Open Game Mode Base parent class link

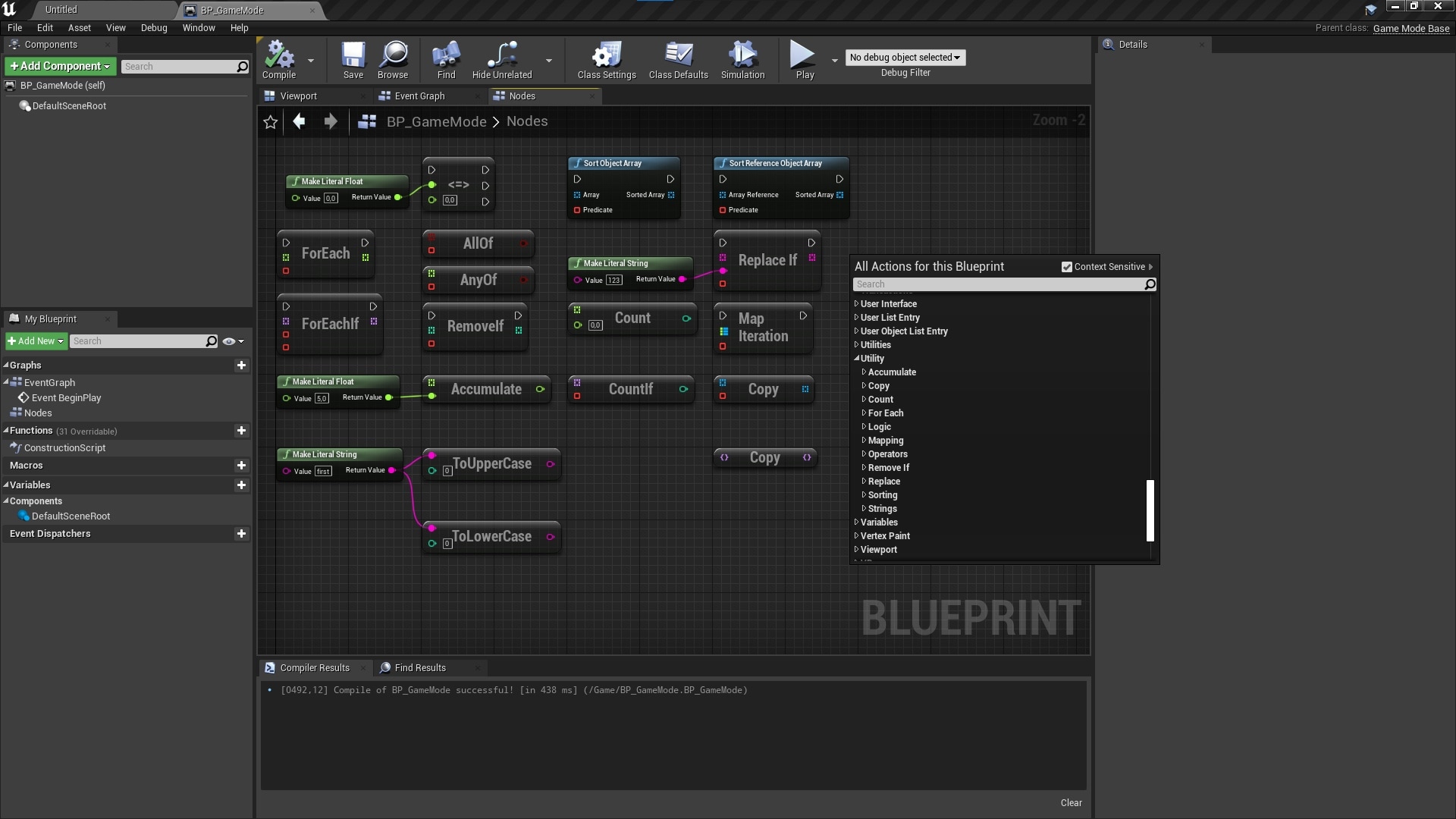[1410, 29]
